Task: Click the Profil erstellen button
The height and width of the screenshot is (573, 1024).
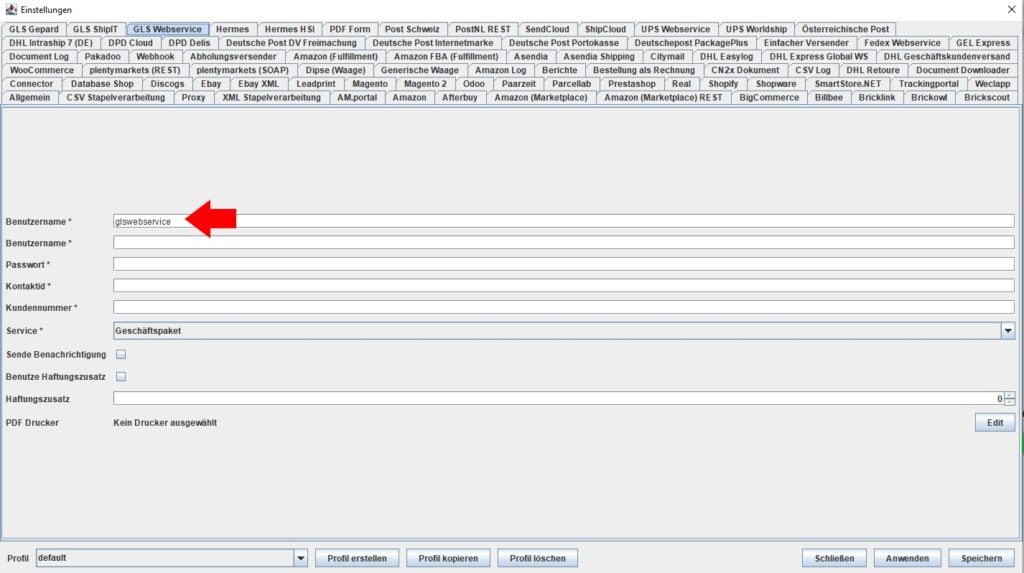Action: click(357, 558)
